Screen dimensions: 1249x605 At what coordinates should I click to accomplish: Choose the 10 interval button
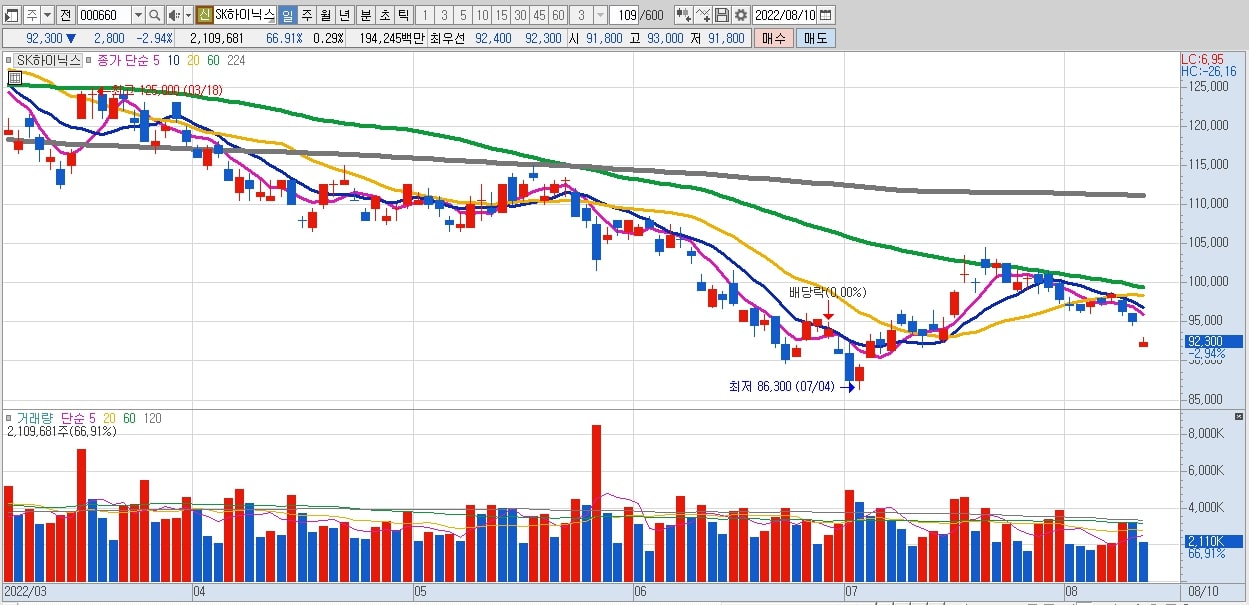tap(482, 15)
